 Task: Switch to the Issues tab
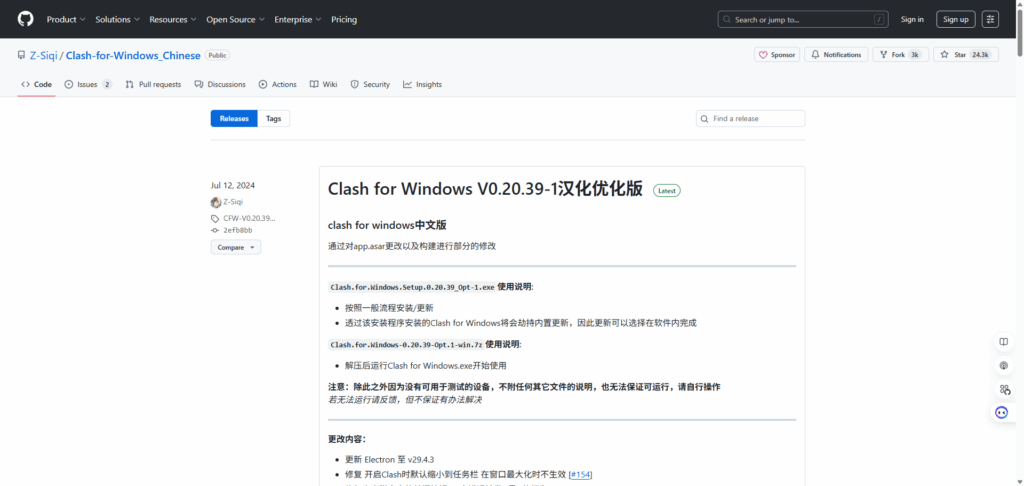click(x=88, y=84)
